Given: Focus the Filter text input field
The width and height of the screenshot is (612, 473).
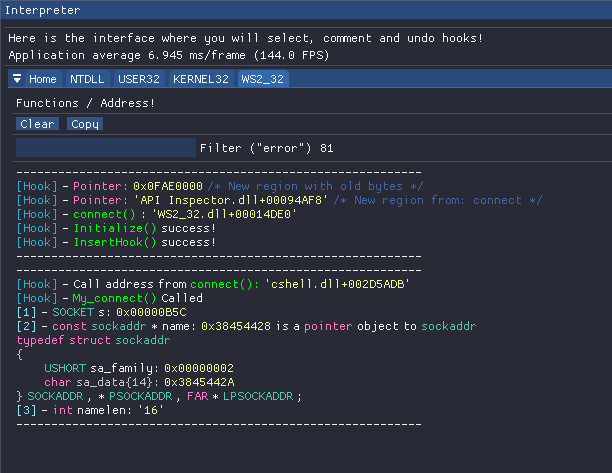Looking at the screenshot, I should click(x=106, y=148).
